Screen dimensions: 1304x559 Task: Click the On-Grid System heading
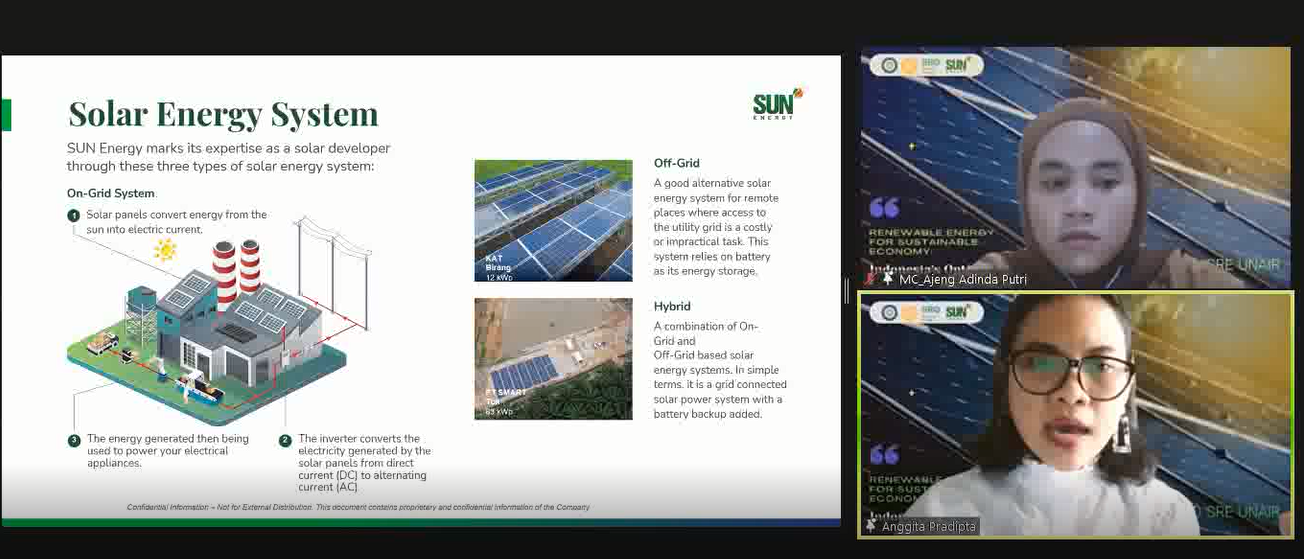coord(111,193)
